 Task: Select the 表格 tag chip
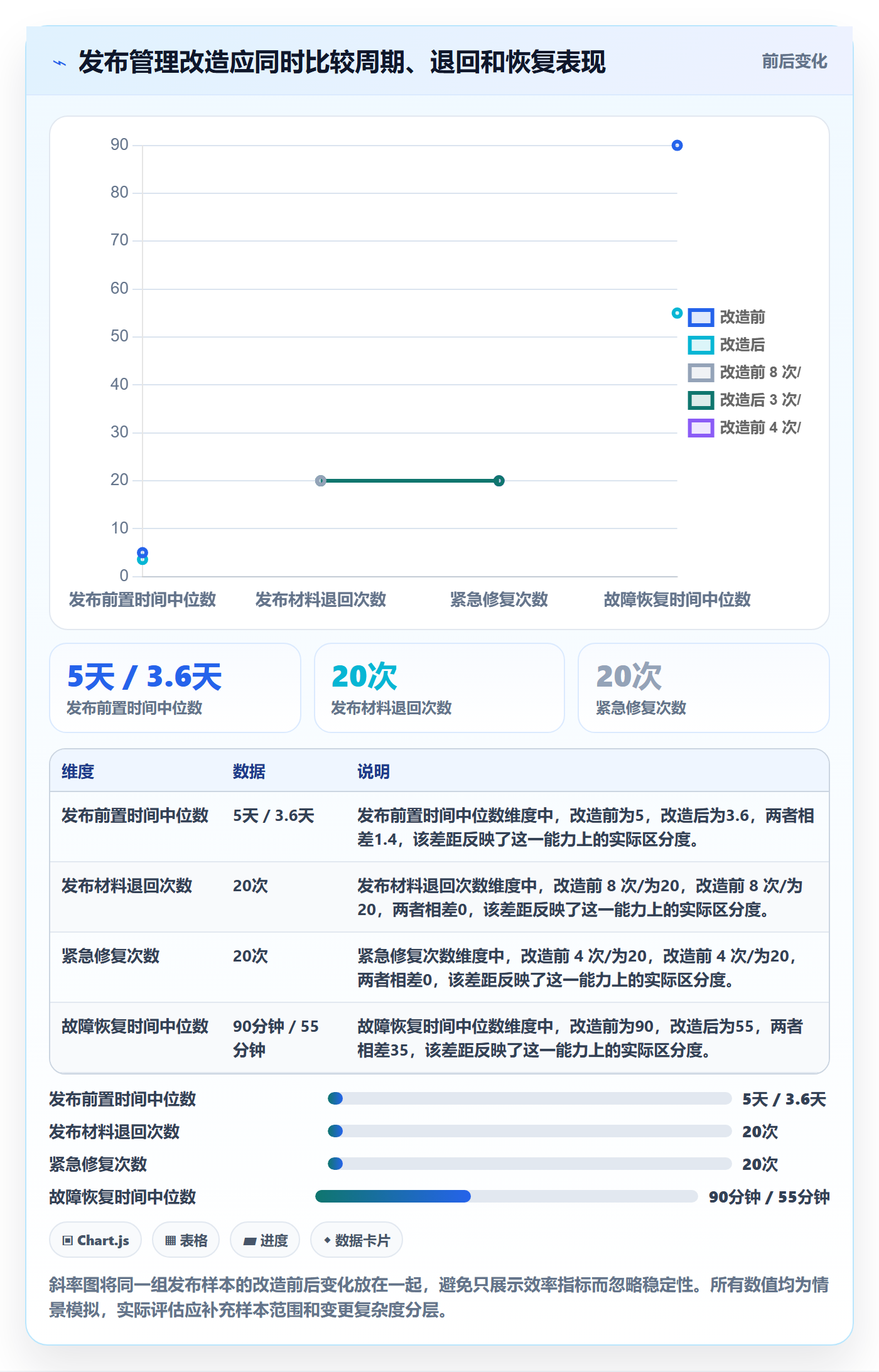click(x=186, y=1240)
